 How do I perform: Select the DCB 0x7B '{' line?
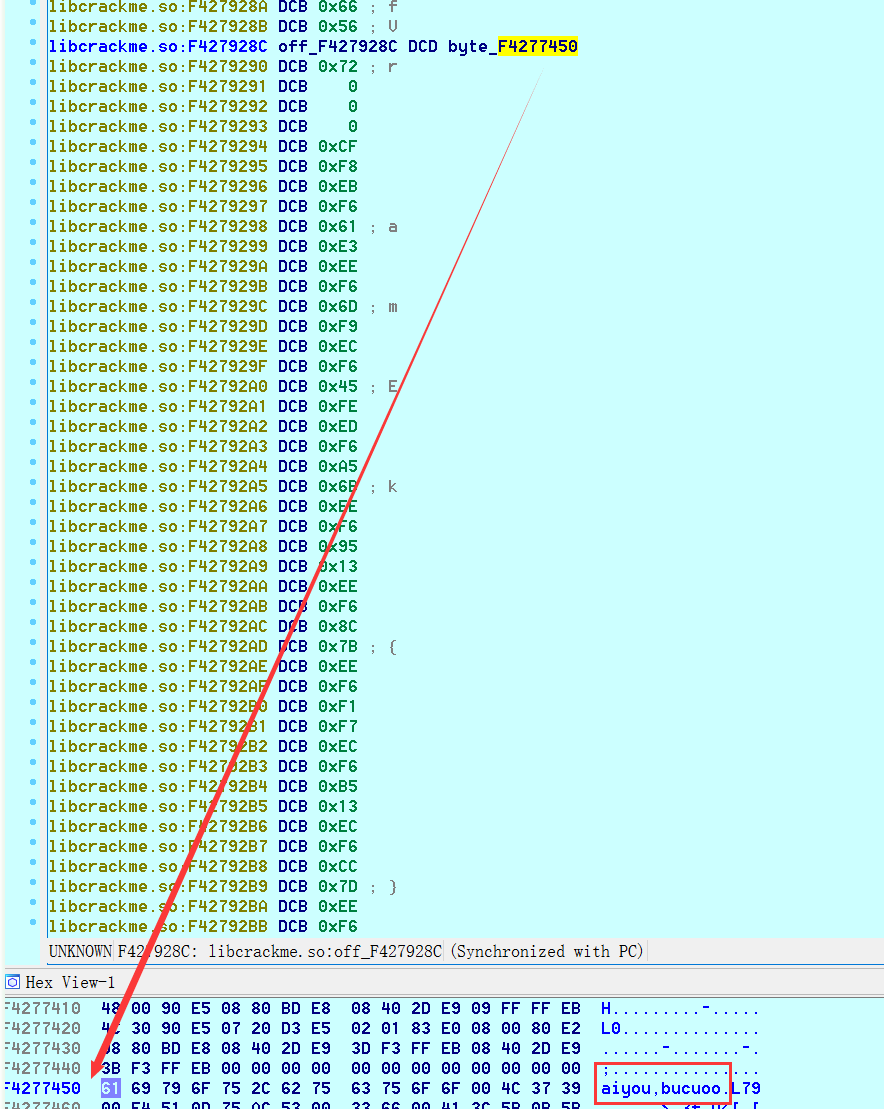tap(338, 647)
